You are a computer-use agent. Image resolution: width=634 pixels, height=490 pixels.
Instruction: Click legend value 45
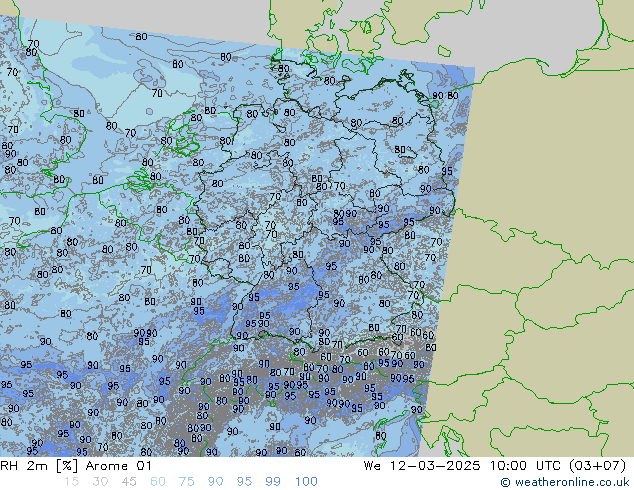(x=129, y=482)
